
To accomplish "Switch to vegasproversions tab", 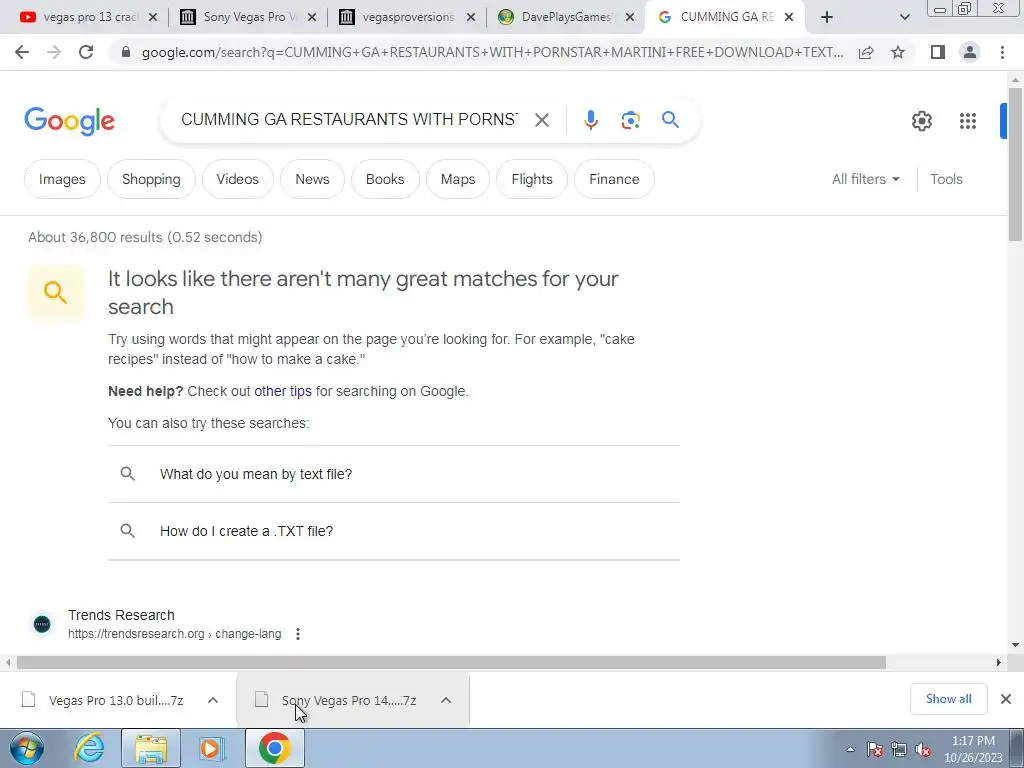I will pos(408,17).
